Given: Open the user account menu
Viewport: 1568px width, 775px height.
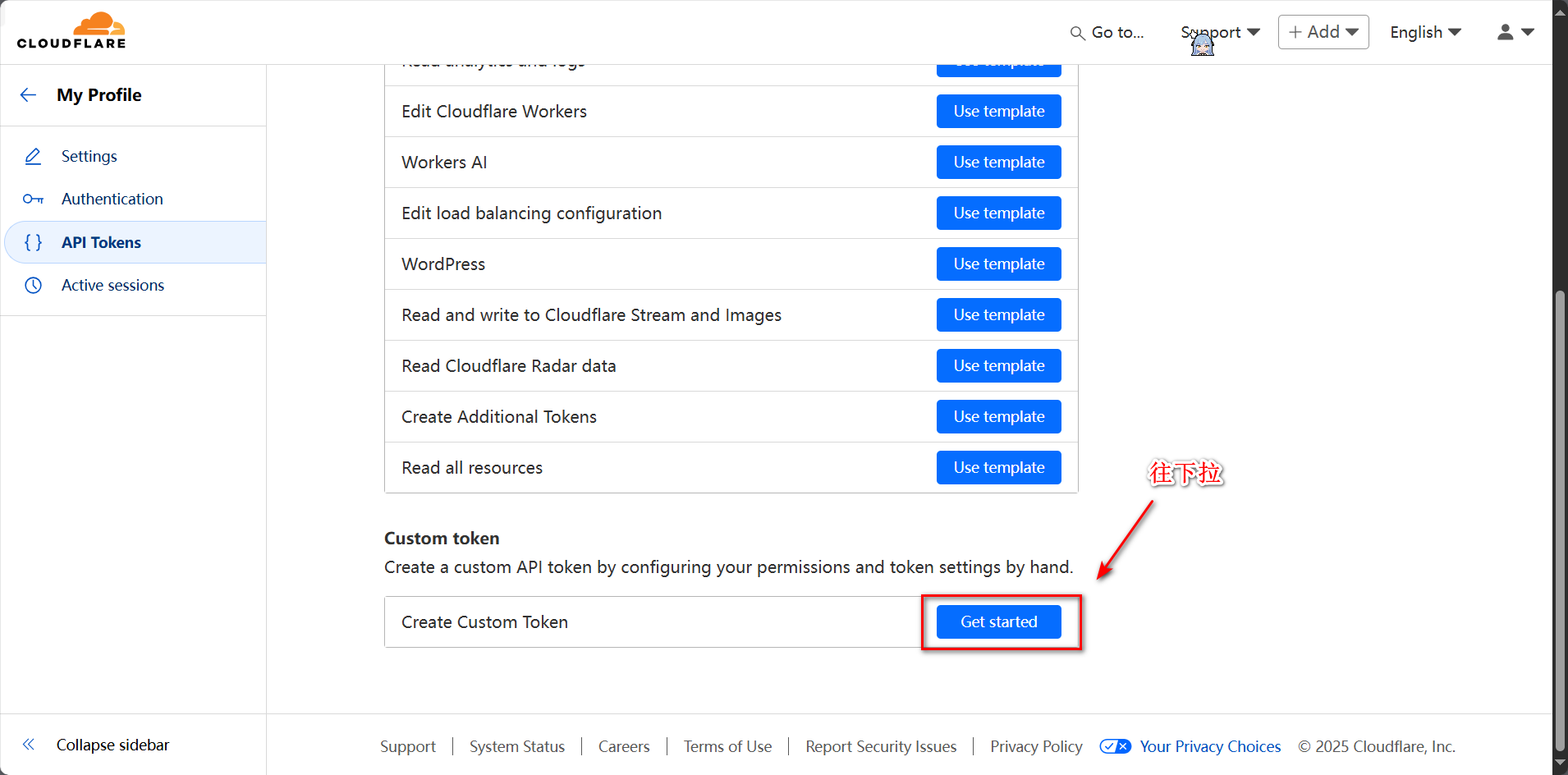Looking at the screenshot, I should tap(1515, 32).
